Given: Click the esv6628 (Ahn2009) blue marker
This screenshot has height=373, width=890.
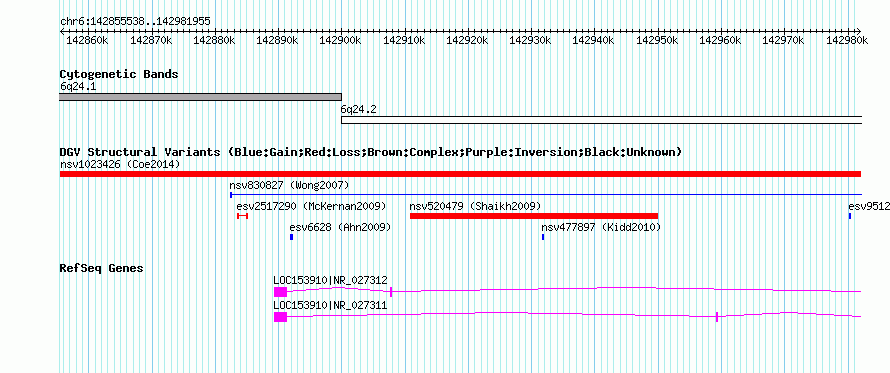Looking at the screenshot, I should tap(291, 237).
